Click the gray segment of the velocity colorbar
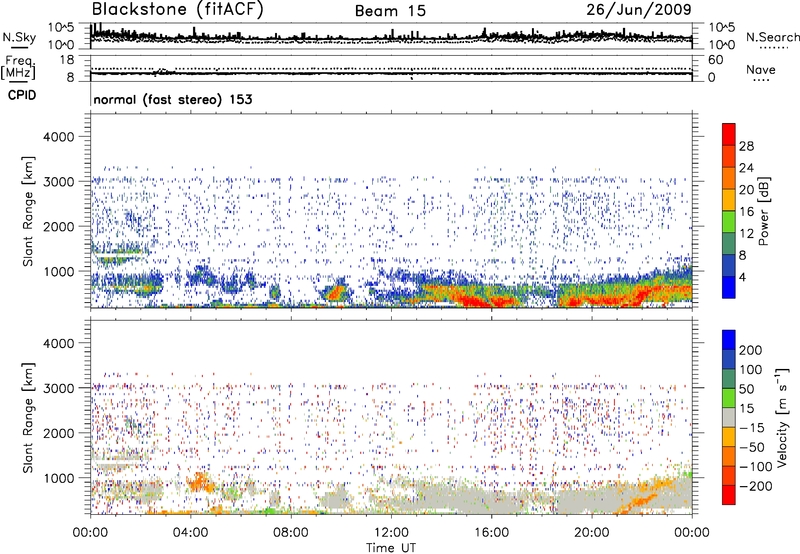 tap(729, 417)
